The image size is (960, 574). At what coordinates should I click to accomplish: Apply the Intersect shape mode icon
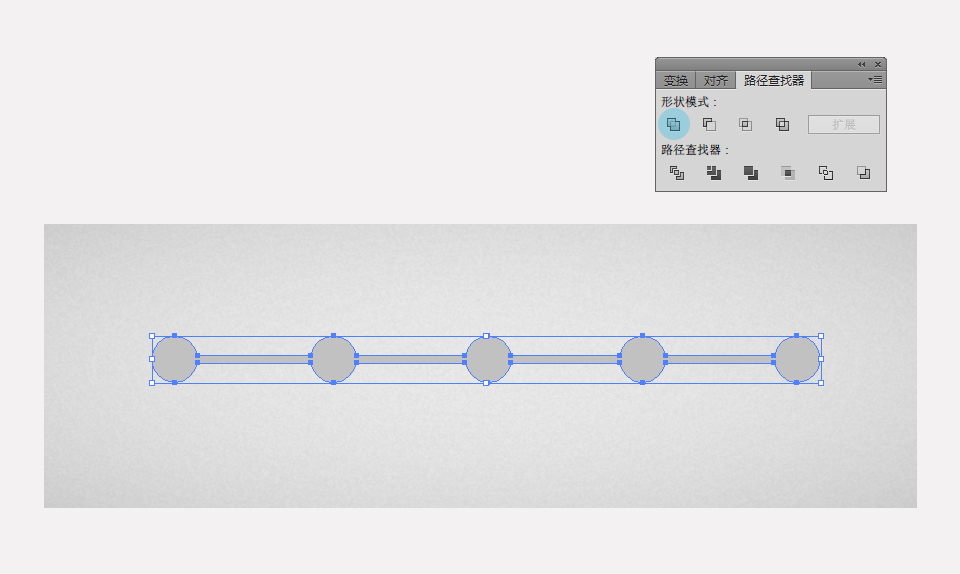pos(745,125)
